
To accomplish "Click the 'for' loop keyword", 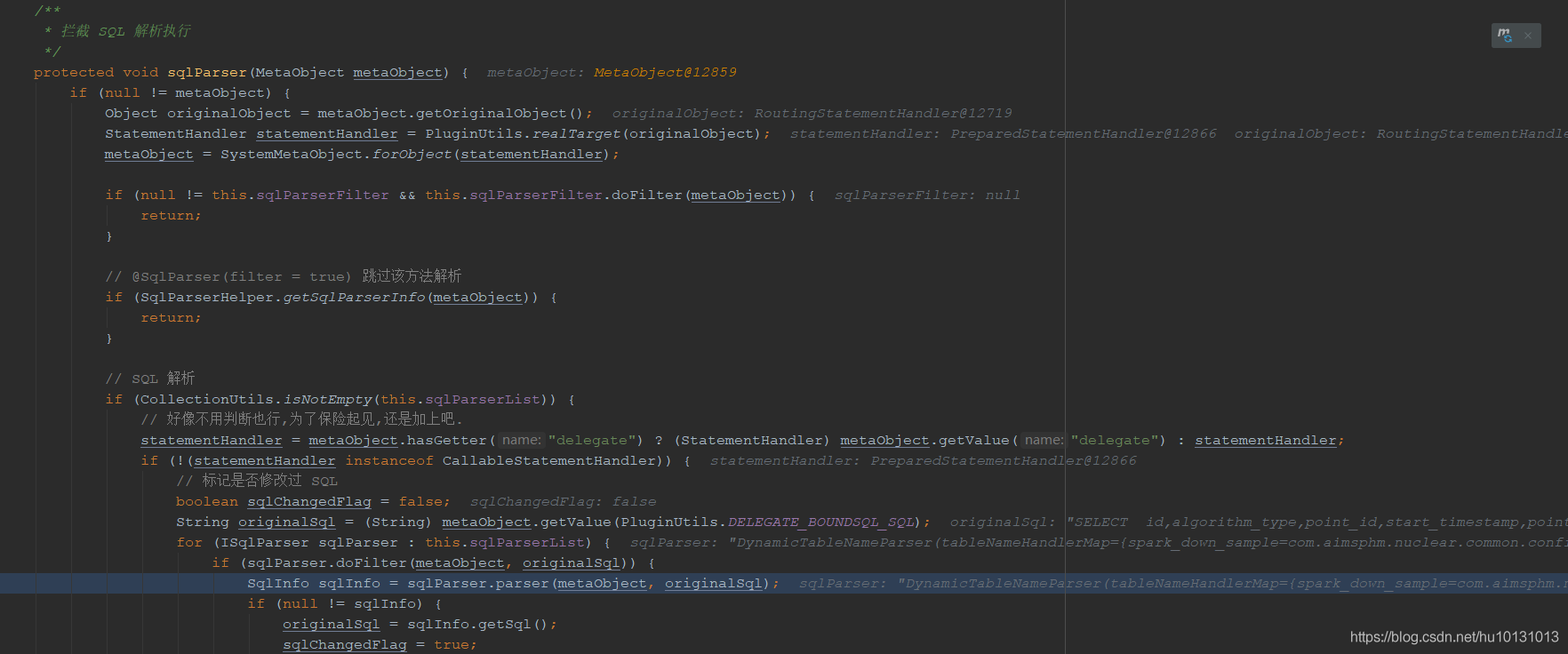I will point(189,543).
